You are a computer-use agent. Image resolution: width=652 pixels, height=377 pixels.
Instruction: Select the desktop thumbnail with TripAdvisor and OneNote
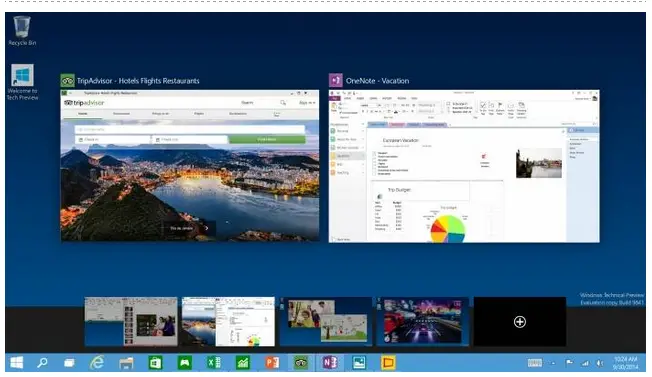click(228, 321)
